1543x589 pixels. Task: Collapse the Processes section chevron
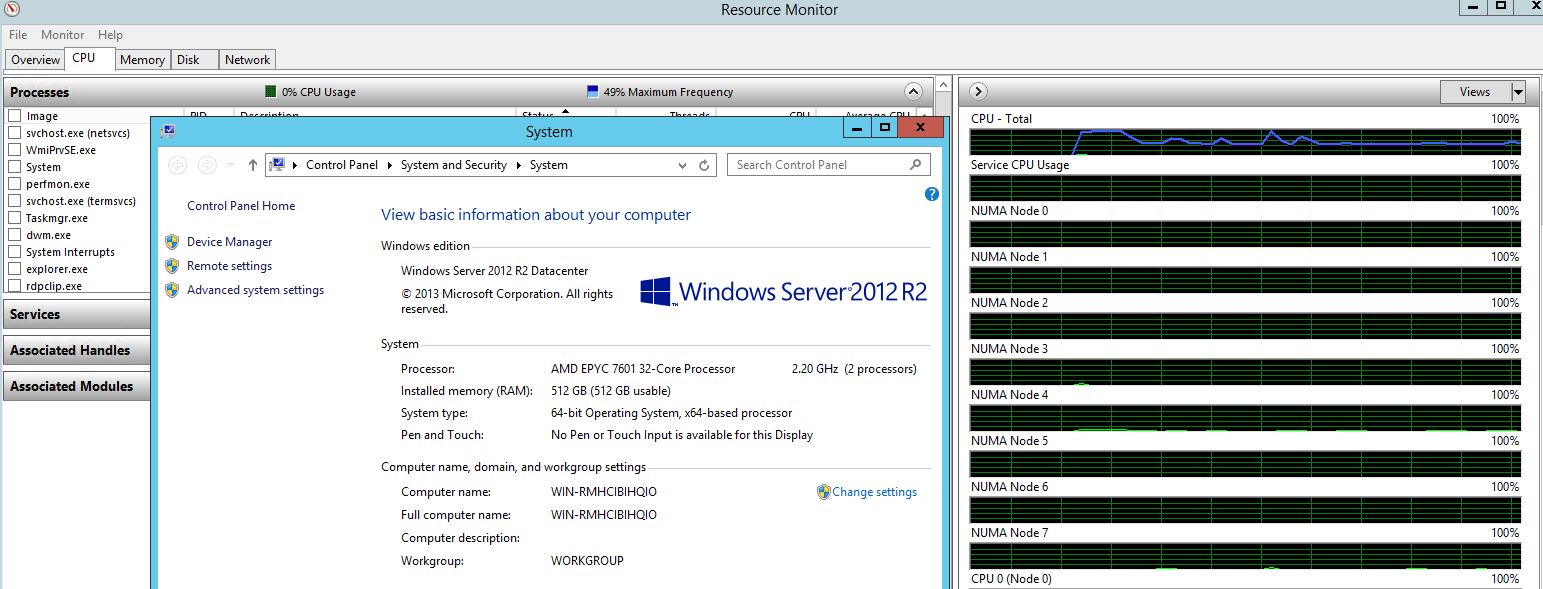pyautogui.click(x=912, y=92)
